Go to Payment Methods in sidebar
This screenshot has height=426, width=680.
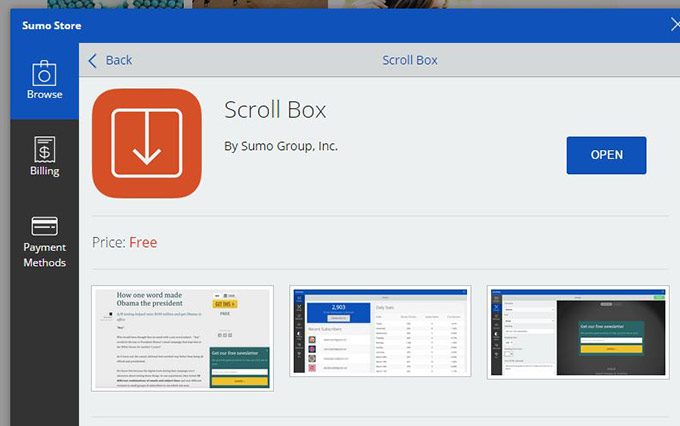44,242
